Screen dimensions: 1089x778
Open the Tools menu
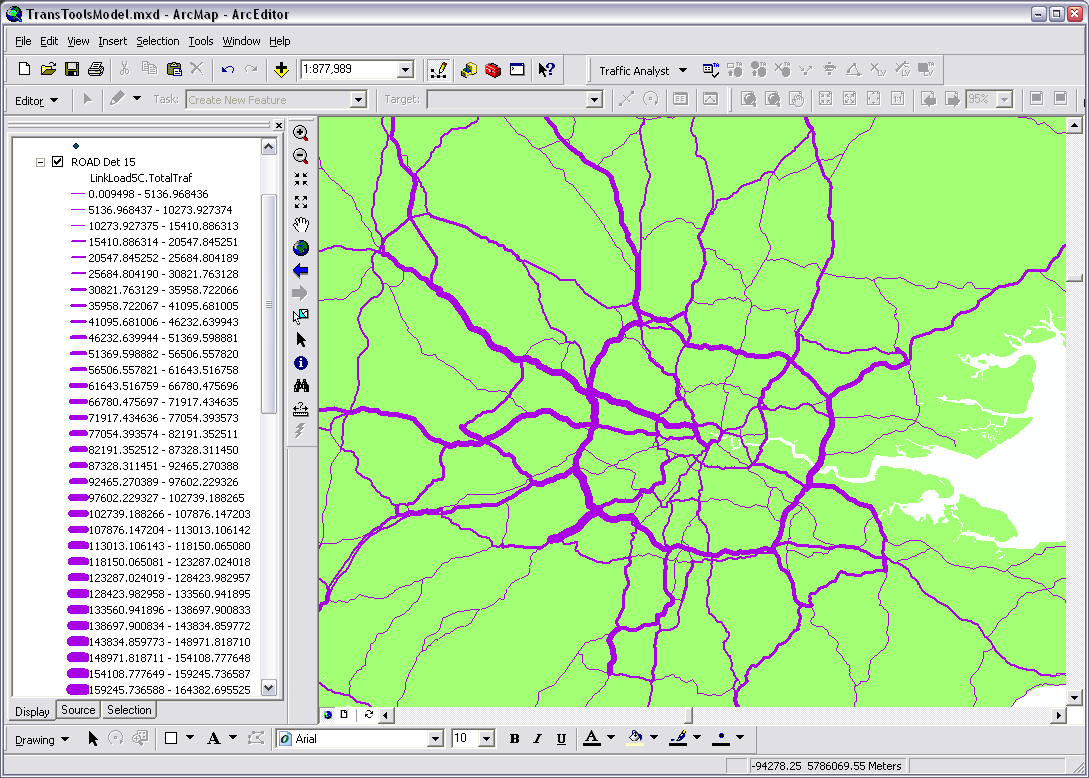201,41
